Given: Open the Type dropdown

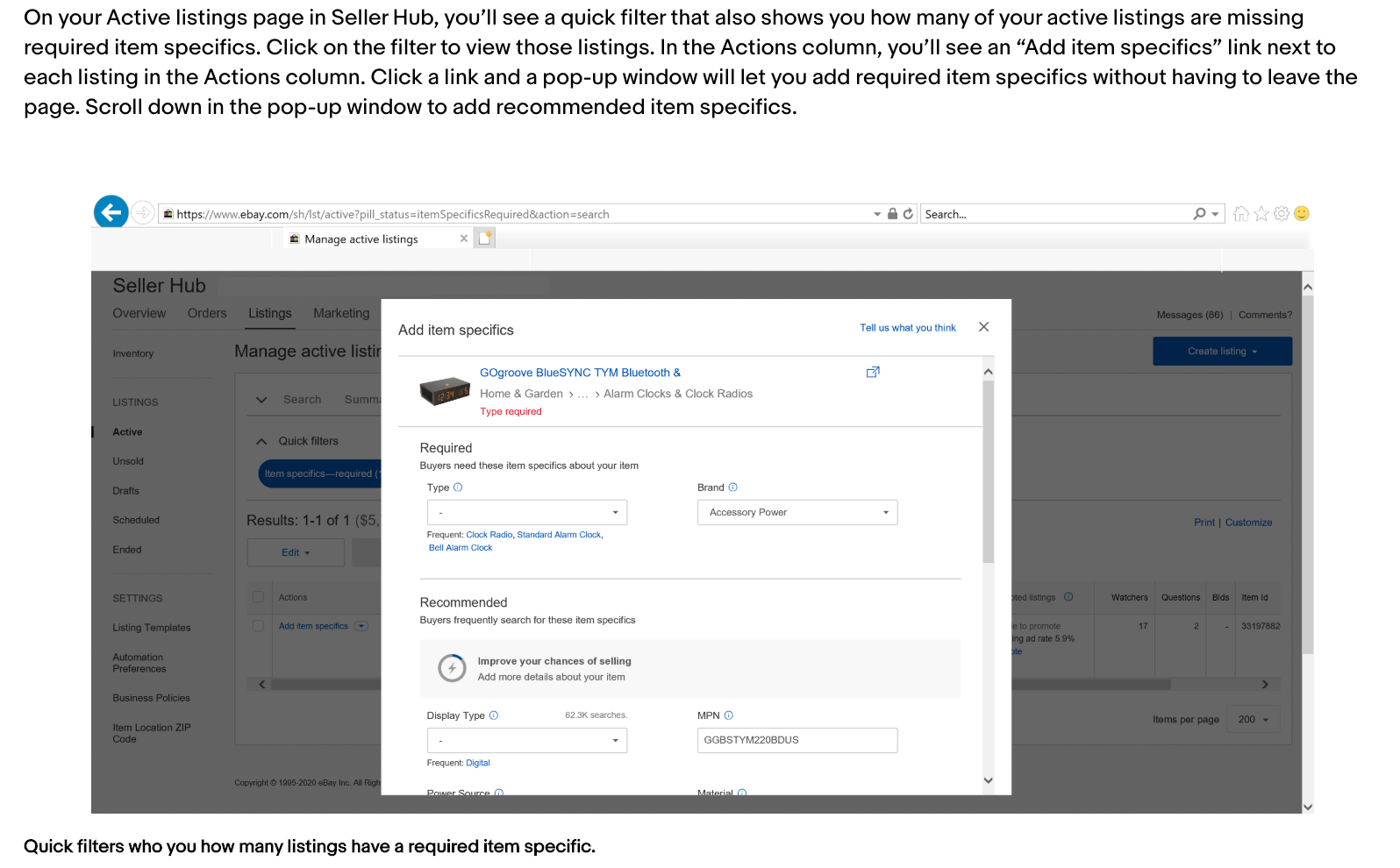Looking at the screenshot, I should pyautogui.click(x=526, y=513).
